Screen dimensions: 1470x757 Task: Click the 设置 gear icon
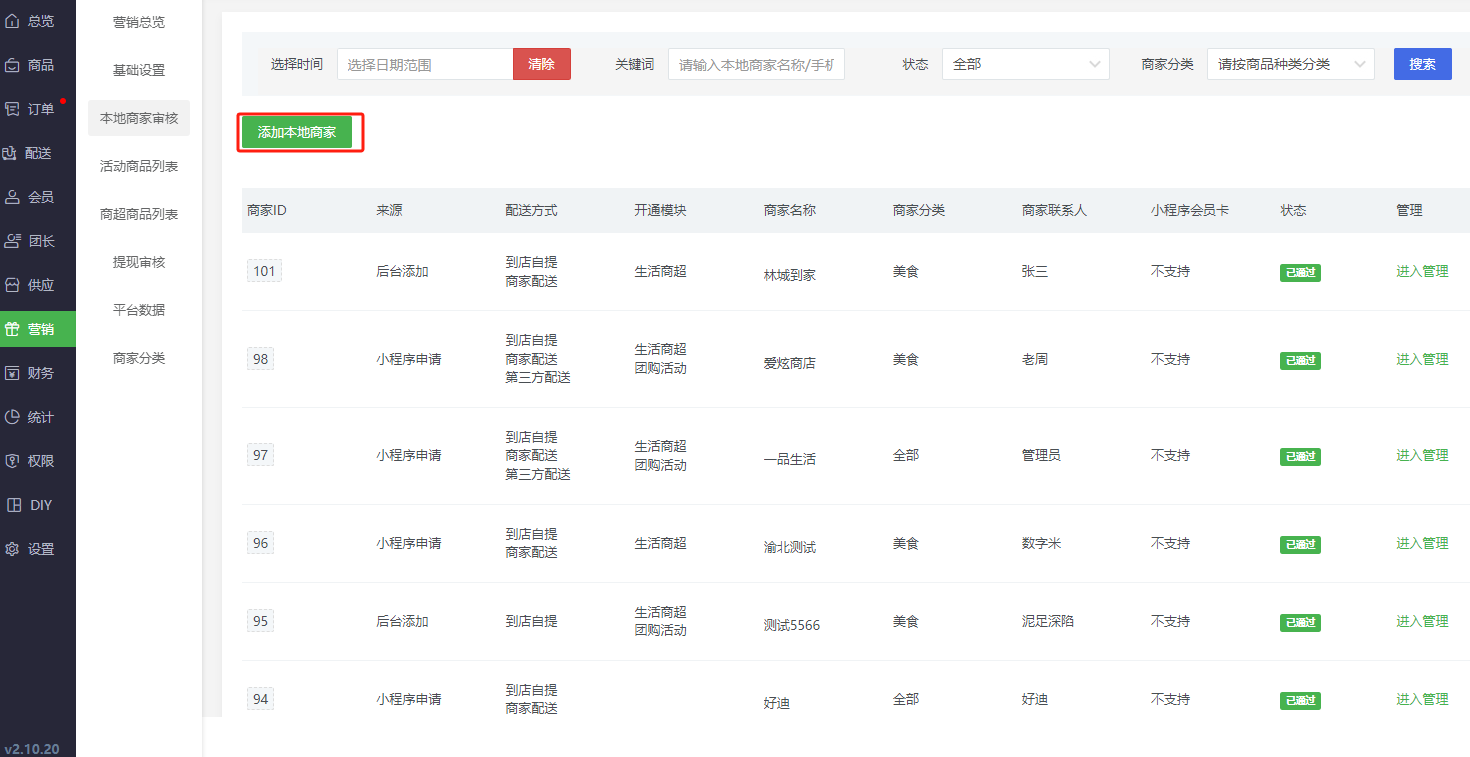click(13, 549)
